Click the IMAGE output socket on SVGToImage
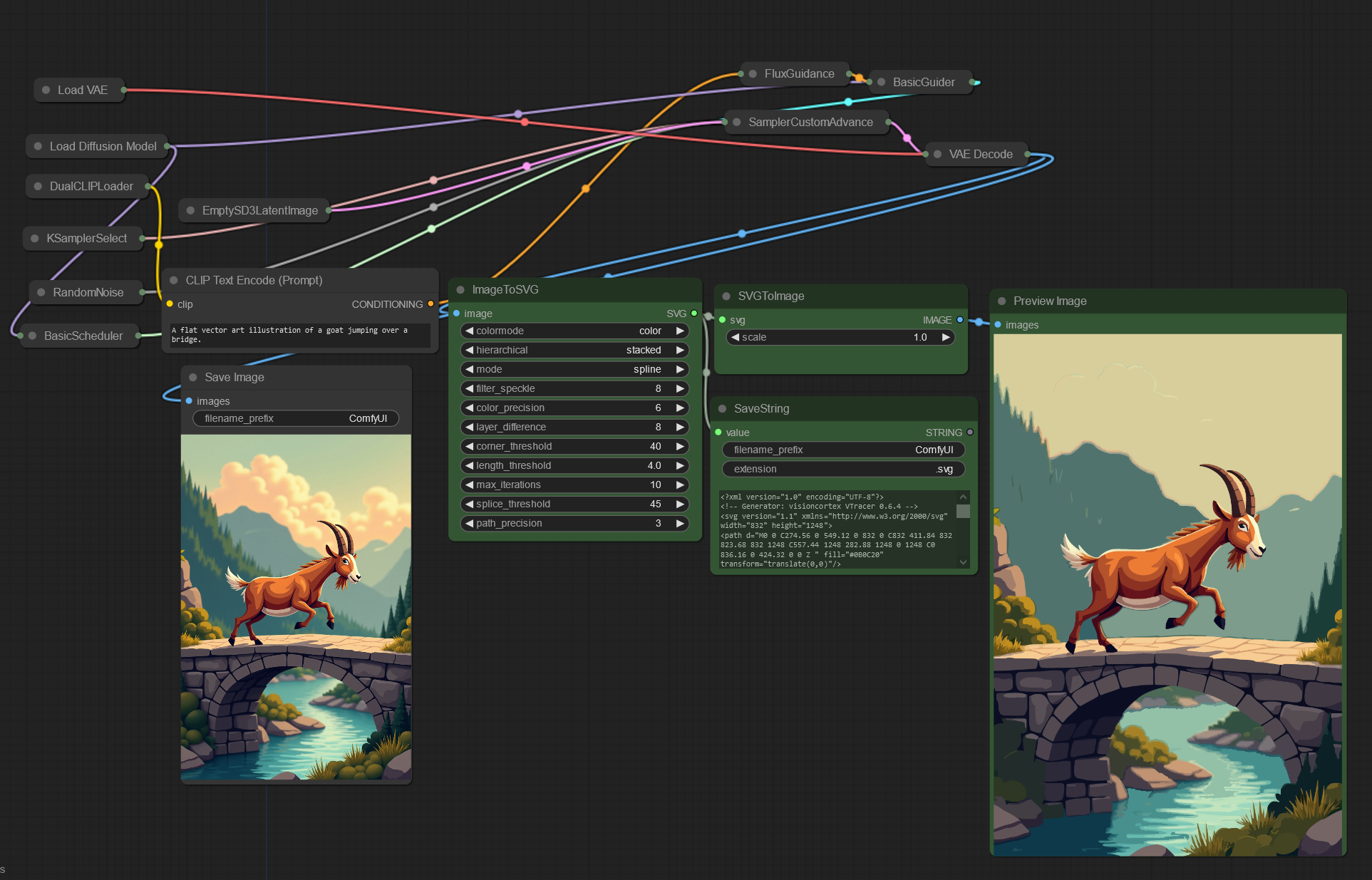This screenshot has width=1372, height=880. coord(960,320)
